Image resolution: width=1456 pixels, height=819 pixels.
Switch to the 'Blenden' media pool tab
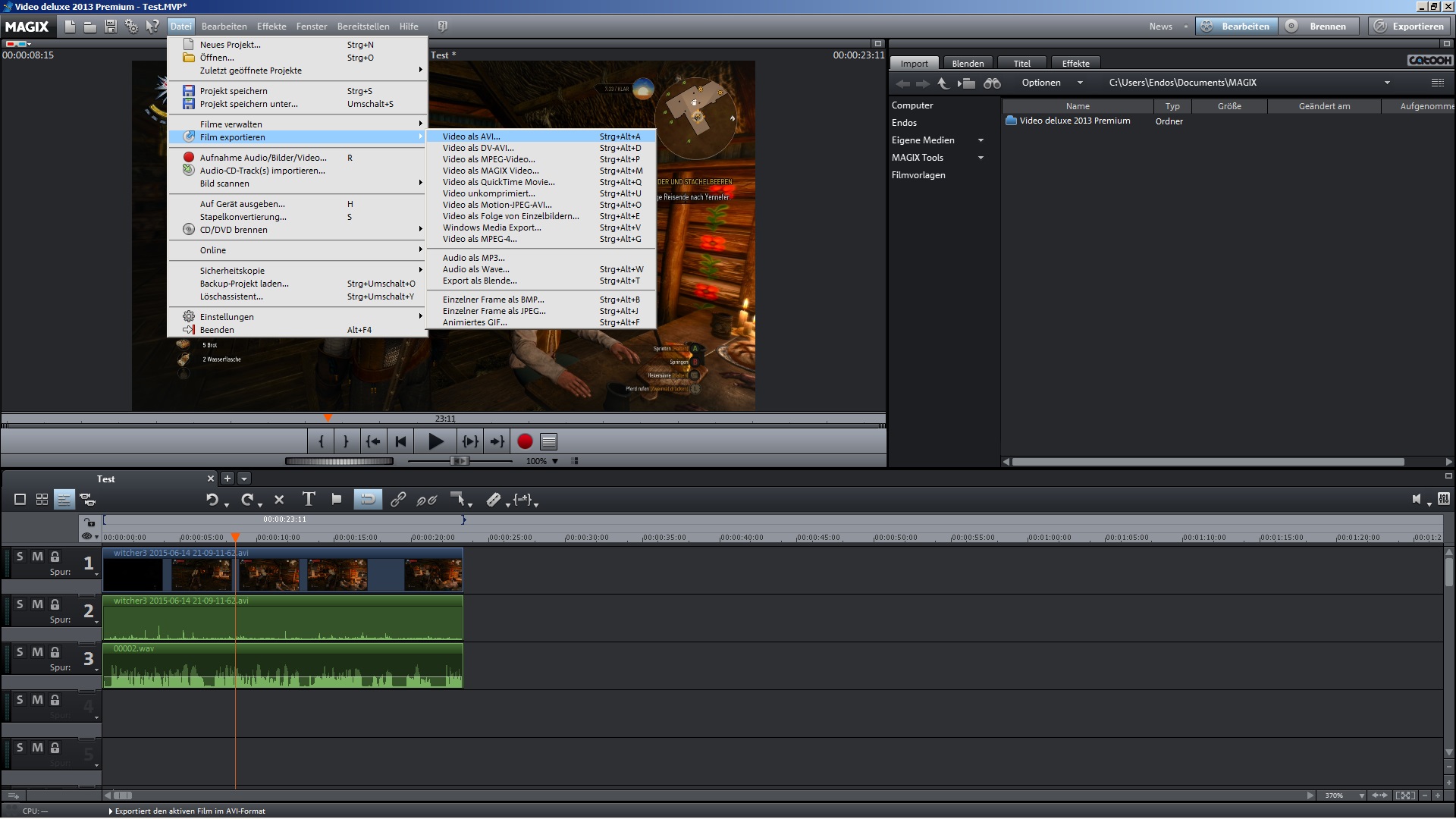(968, 64)
